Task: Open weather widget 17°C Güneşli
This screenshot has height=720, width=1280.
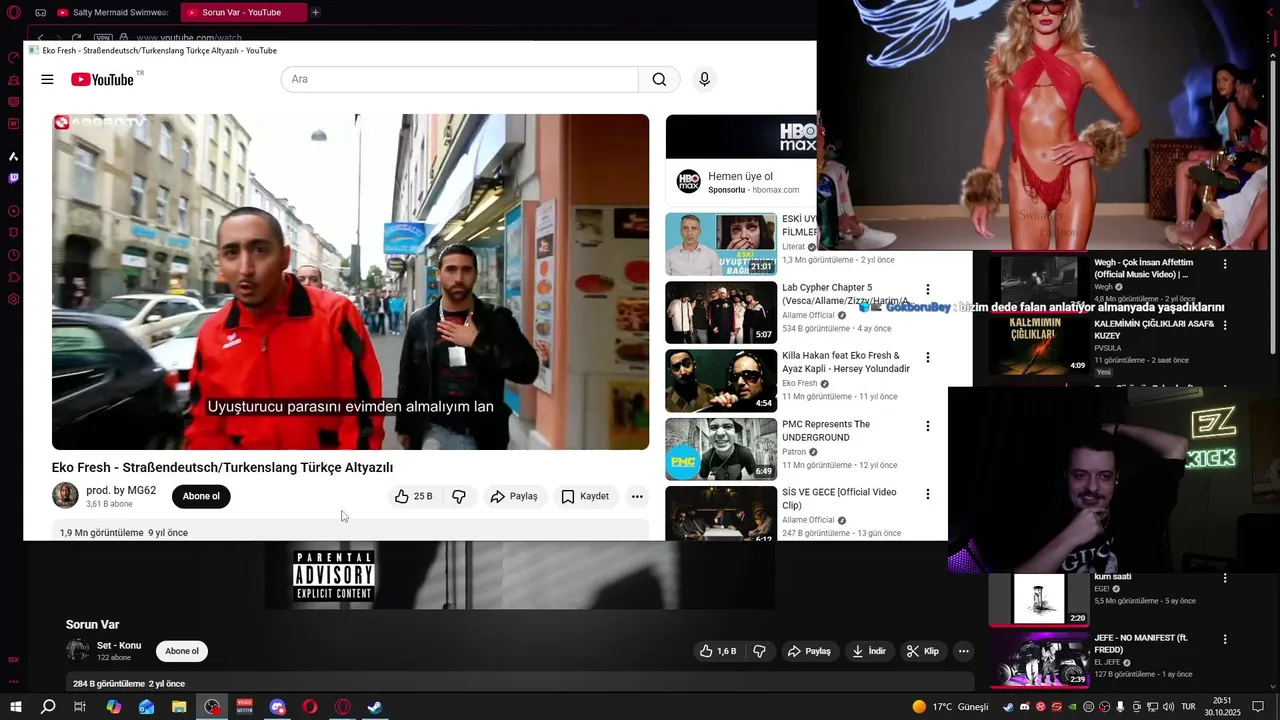Action: (x=950, y=707)
